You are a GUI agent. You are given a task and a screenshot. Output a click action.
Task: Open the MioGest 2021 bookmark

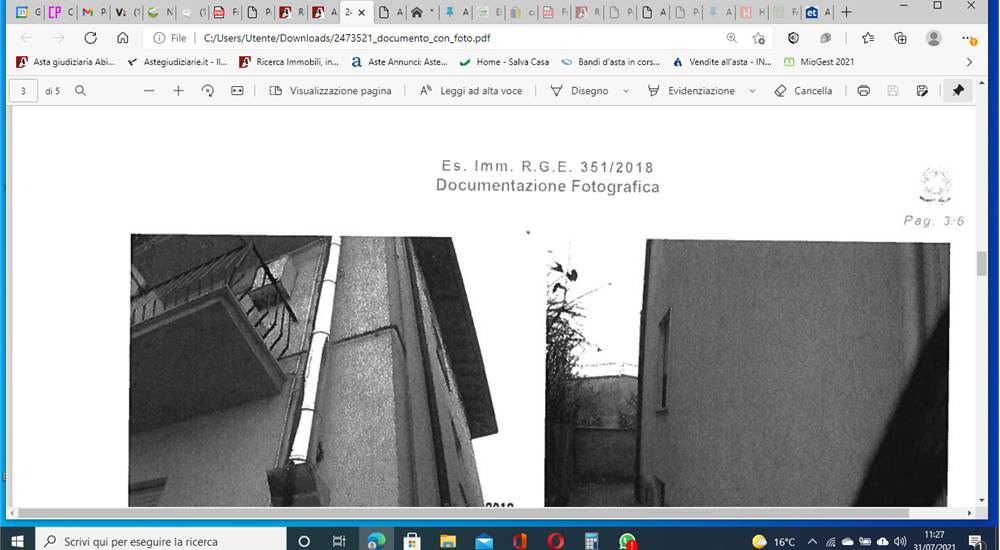[819, 62]
